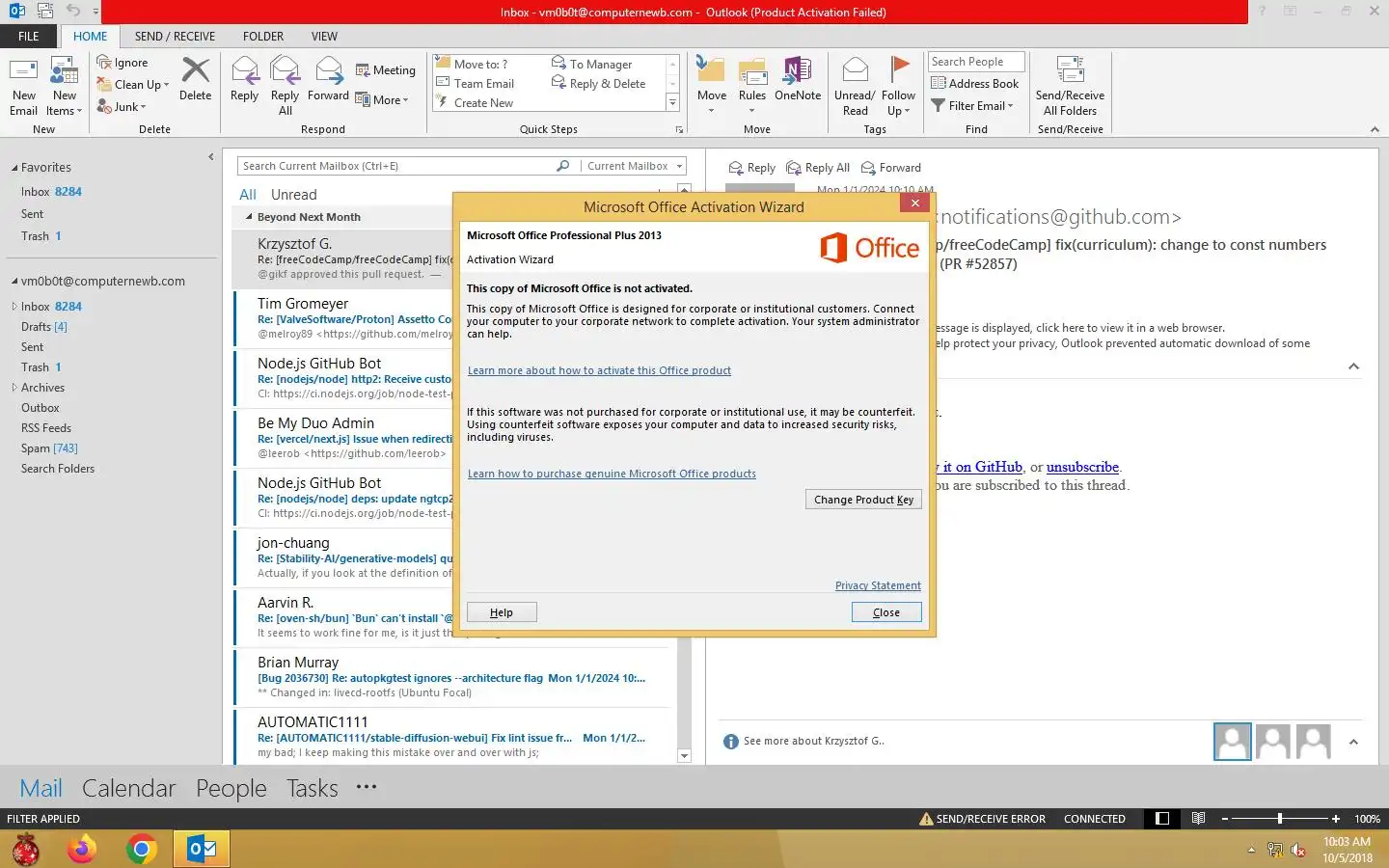The height and width of the screenshot is (868, 1389).
Task: Open Google Chrome from the taskbar
Action: click(142, 850)
